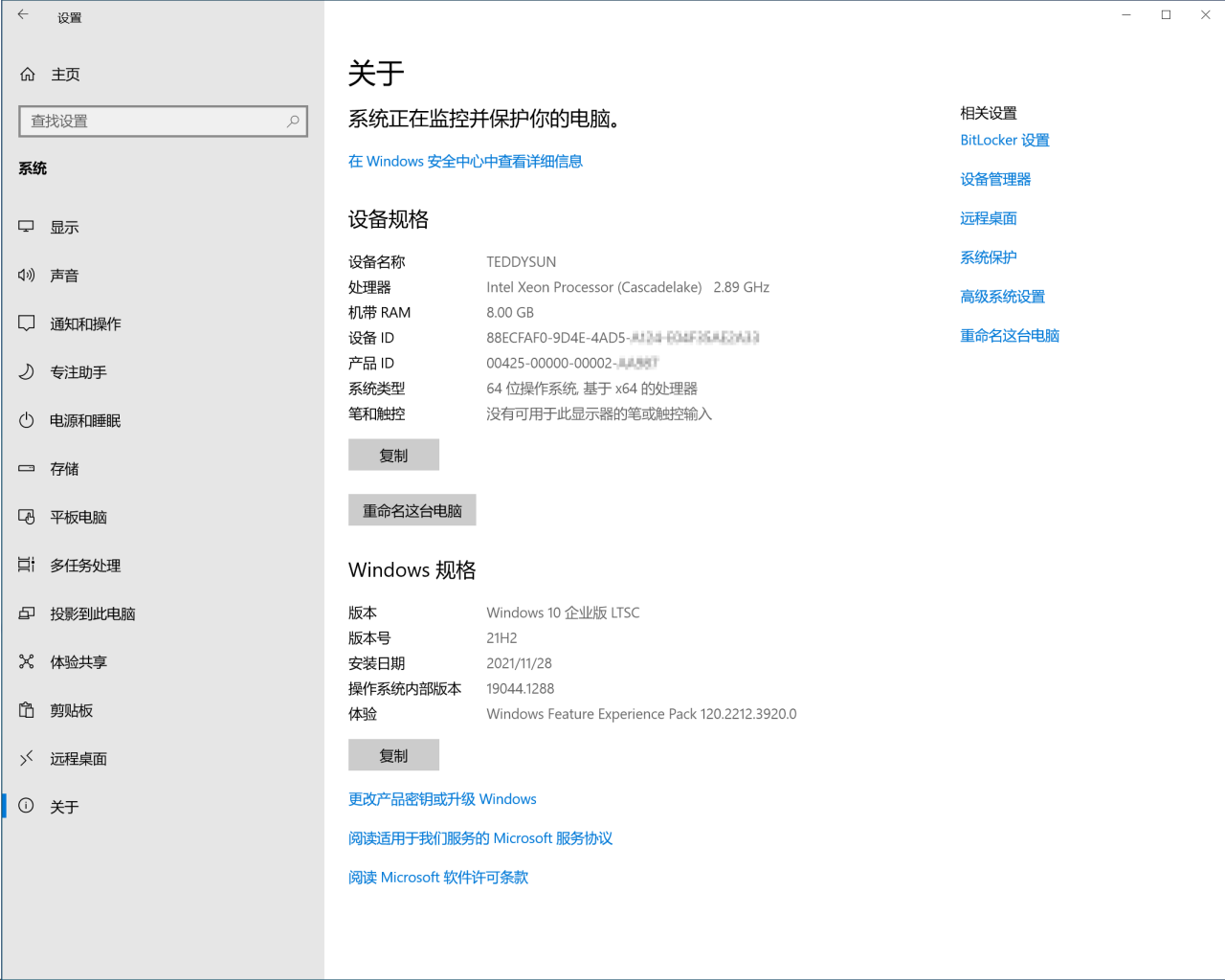1225x980 pixels.
Task: Click the 平板电脑 tablet icon
Action: coord(27,517)
